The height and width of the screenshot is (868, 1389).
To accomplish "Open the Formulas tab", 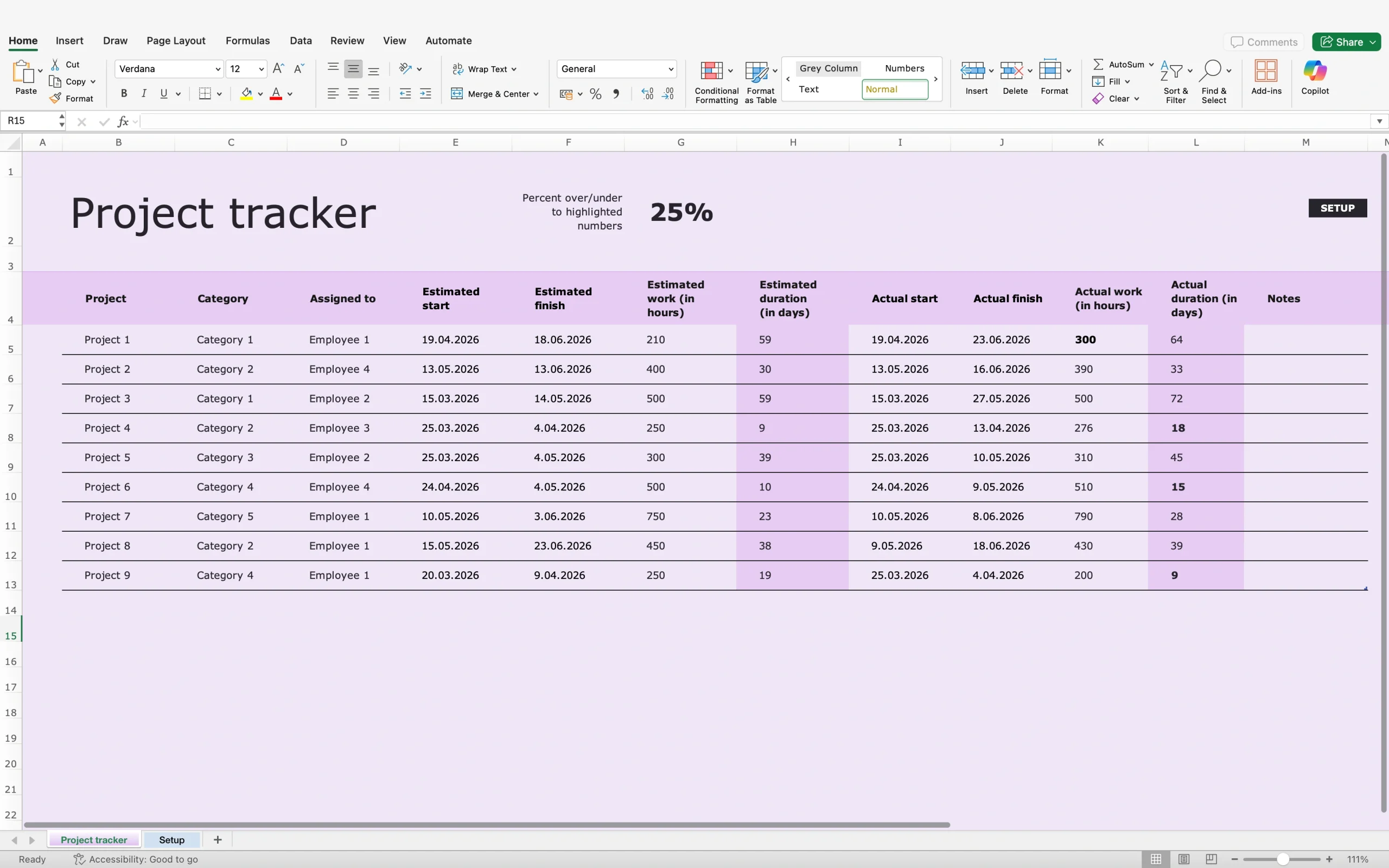I will (247, 41).
